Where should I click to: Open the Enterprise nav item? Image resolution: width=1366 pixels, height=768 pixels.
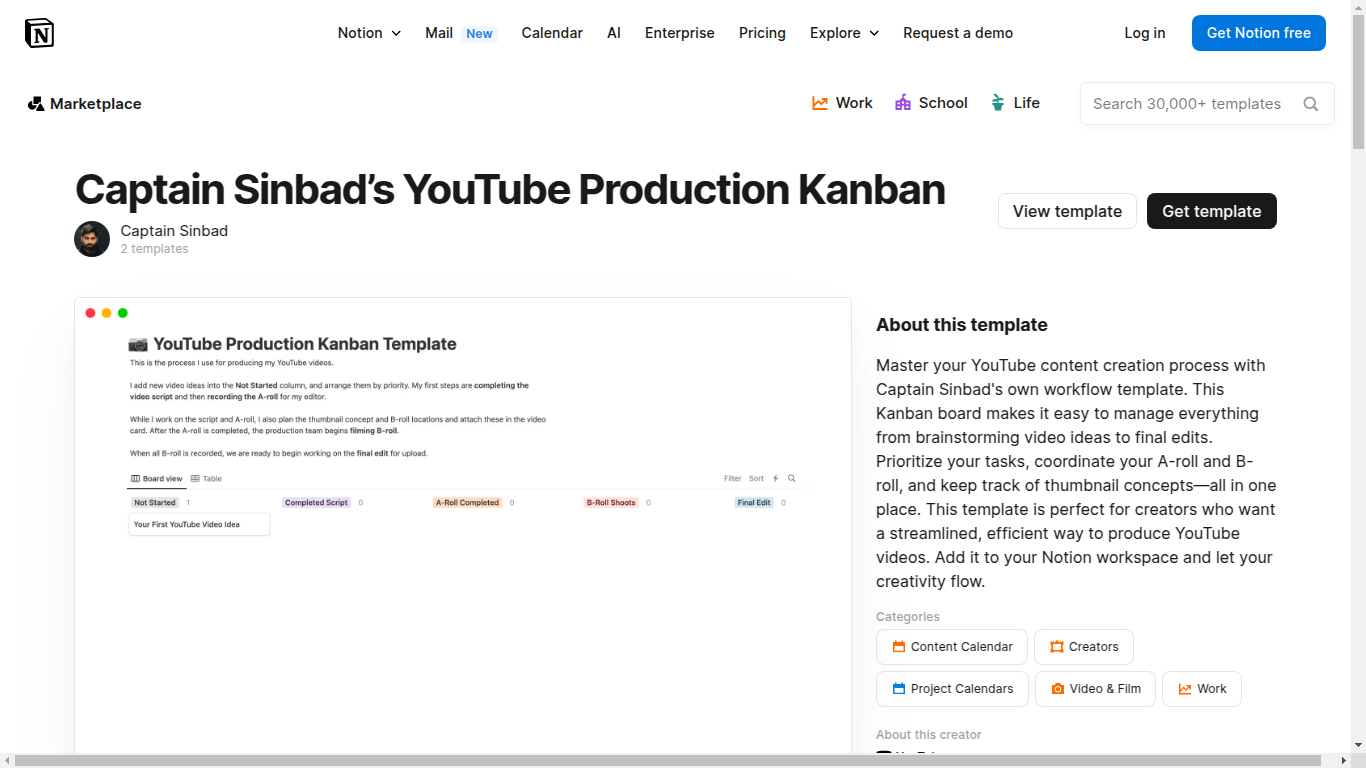point(680,33)
